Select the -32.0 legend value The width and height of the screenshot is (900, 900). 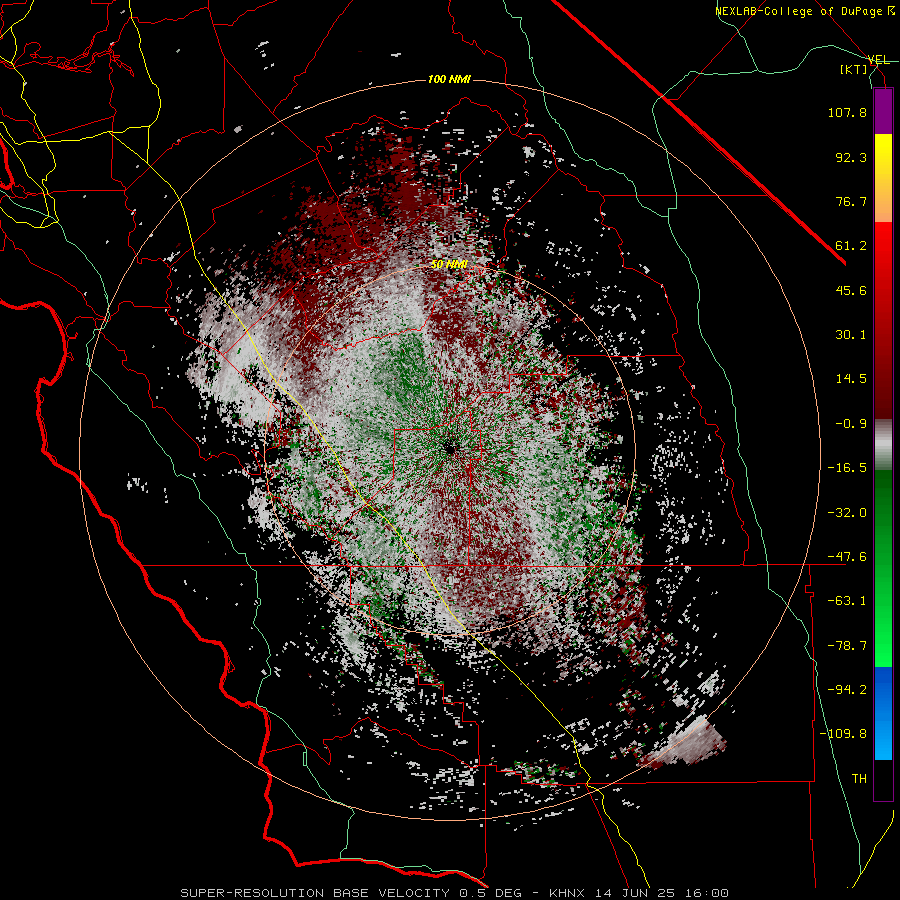[x=847, y=512]
